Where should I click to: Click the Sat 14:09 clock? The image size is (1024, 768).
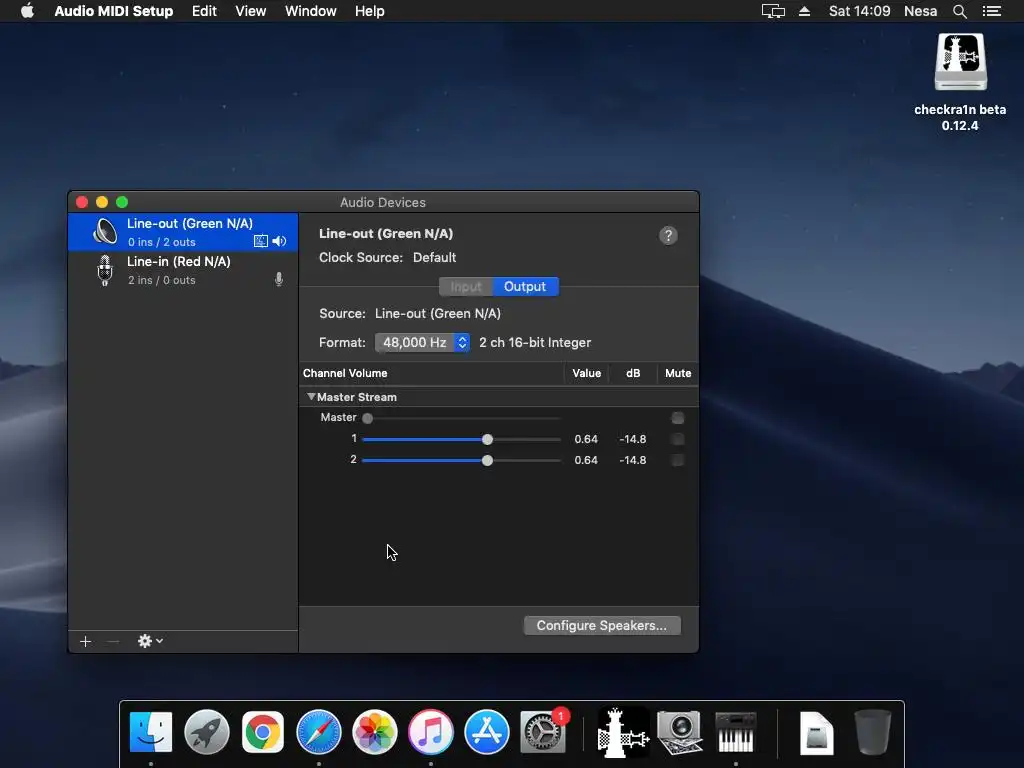point(859,11)
